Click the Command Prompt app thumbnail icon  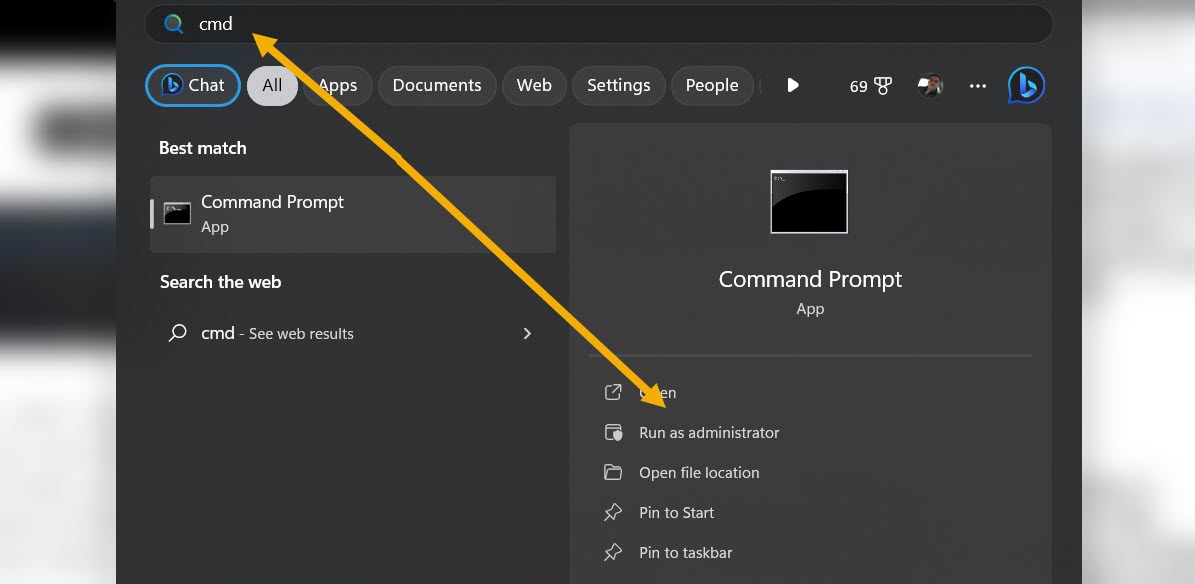pos(808,201)
